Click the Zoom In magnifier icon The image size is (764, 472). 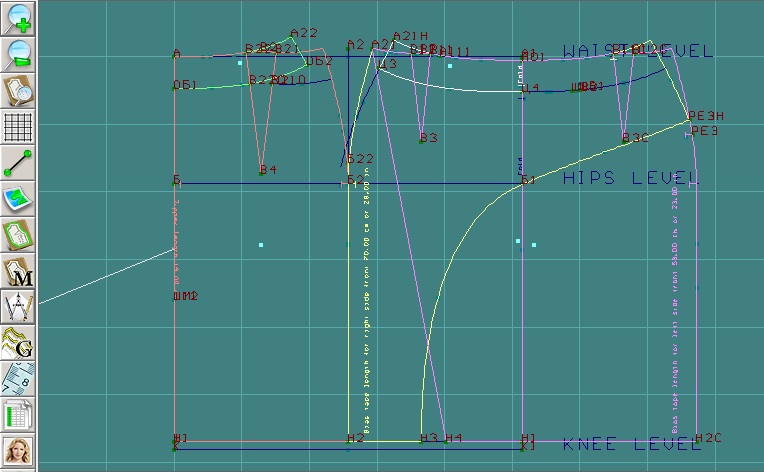(18, 17)
